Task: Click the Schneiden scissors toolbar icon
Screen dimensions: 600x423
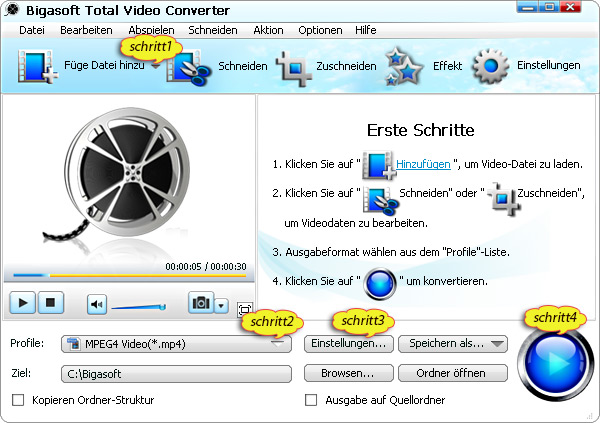Action: coord(188,68)
